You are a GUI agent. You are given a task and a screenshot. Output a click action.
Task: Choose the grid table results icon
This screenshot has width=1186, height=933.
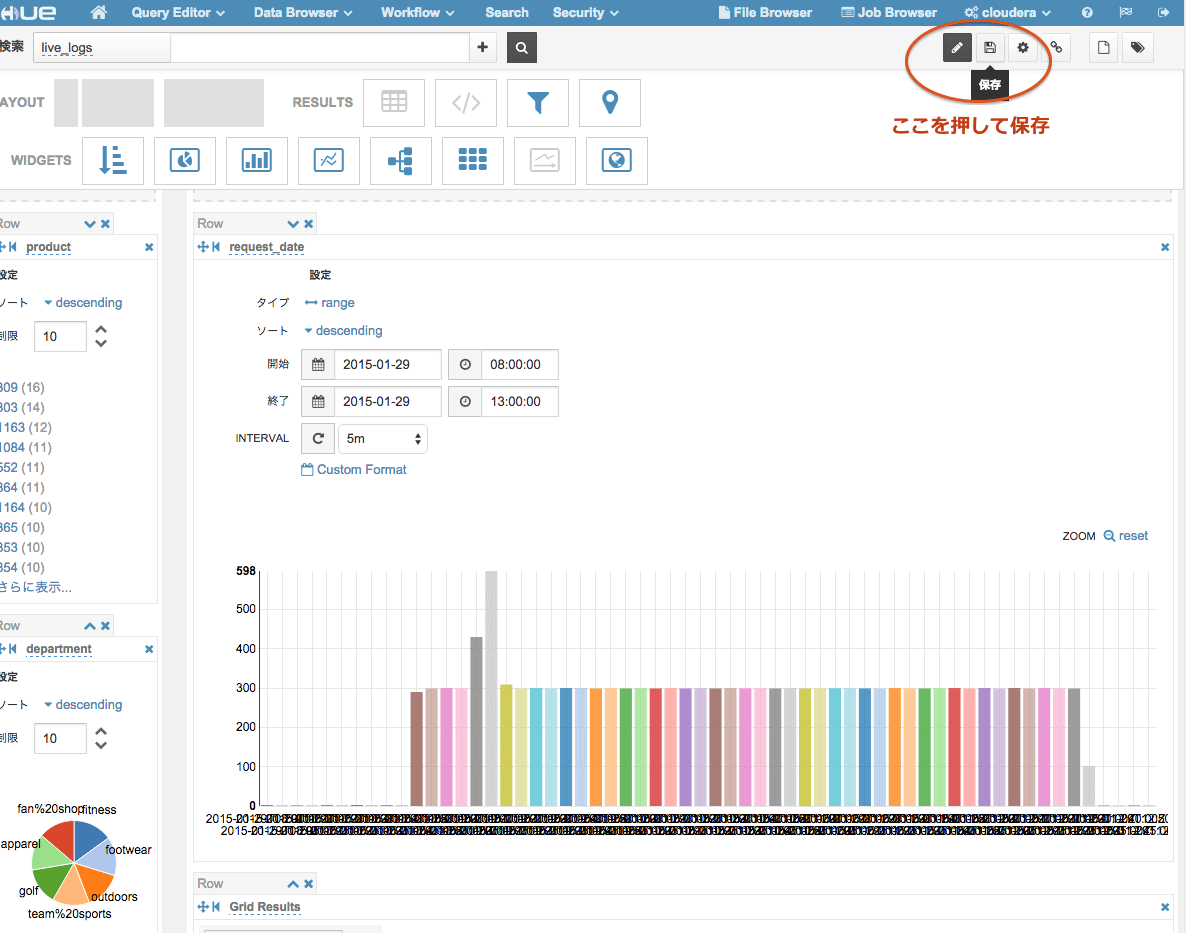point(394,102)
